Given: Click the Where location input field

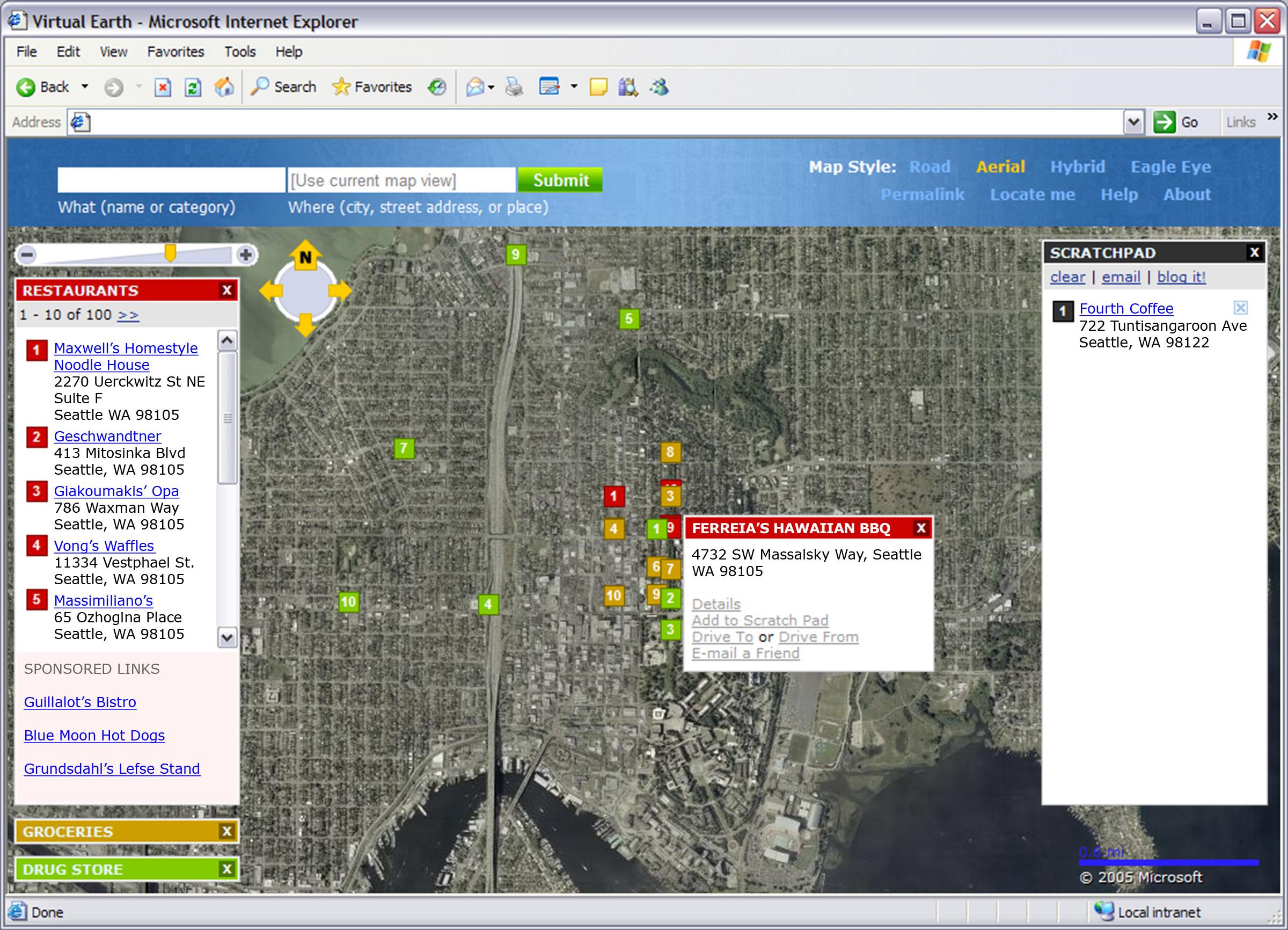Looking at the screenshot, I should pyautogui.click(x=401, y=180).
